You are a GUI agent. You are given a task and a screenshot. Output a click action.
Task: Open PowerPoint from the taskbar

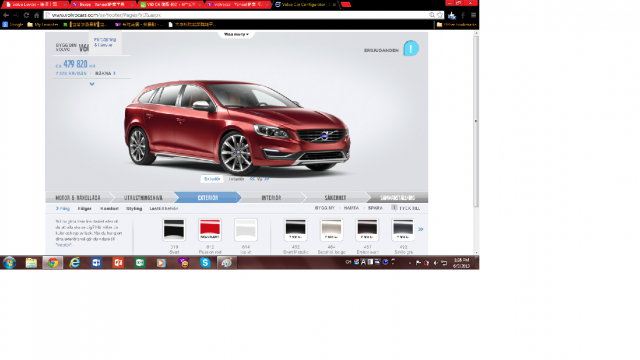pos(118,262)
